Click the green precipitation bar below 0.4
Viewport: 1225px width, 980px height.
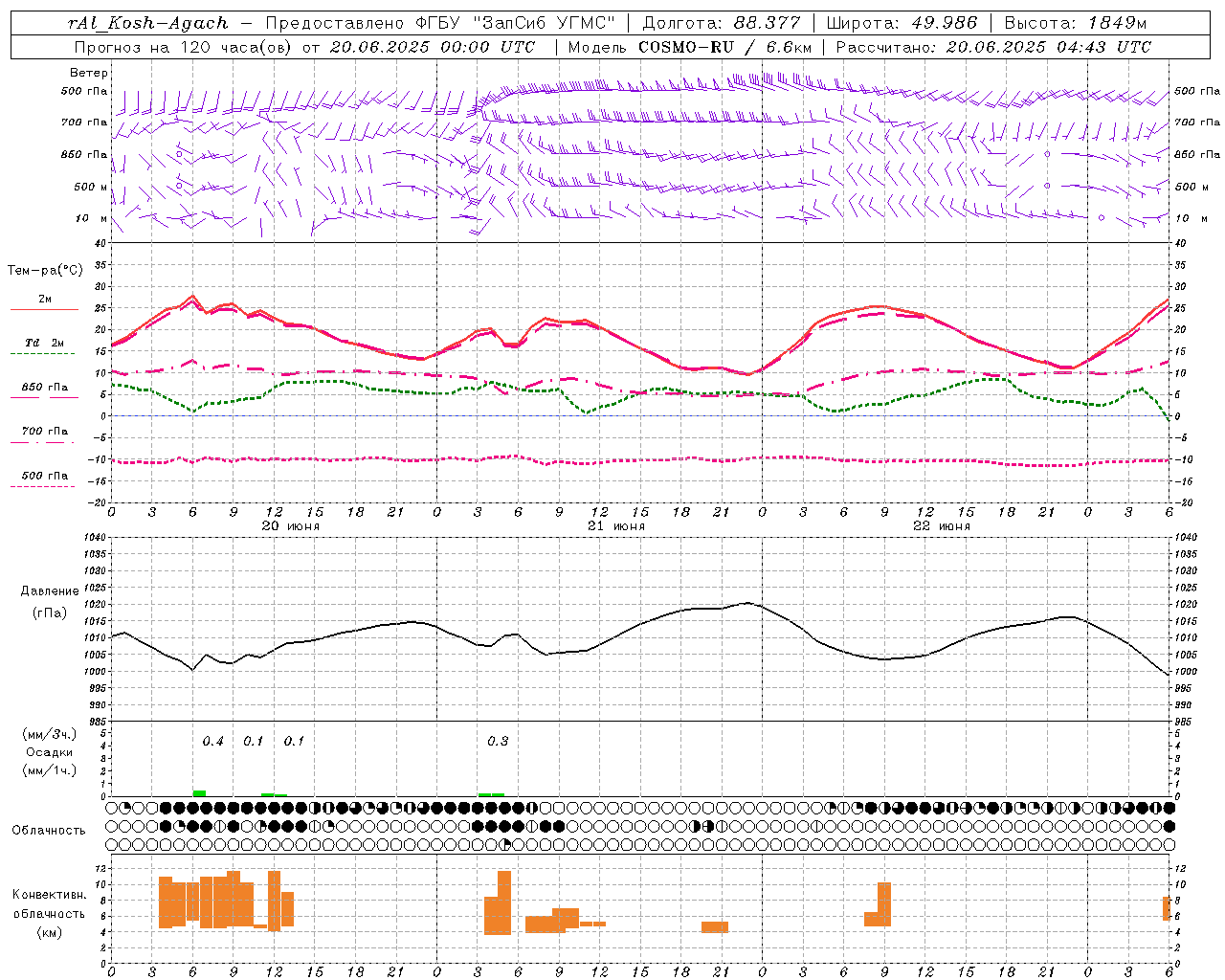point(199,793)
